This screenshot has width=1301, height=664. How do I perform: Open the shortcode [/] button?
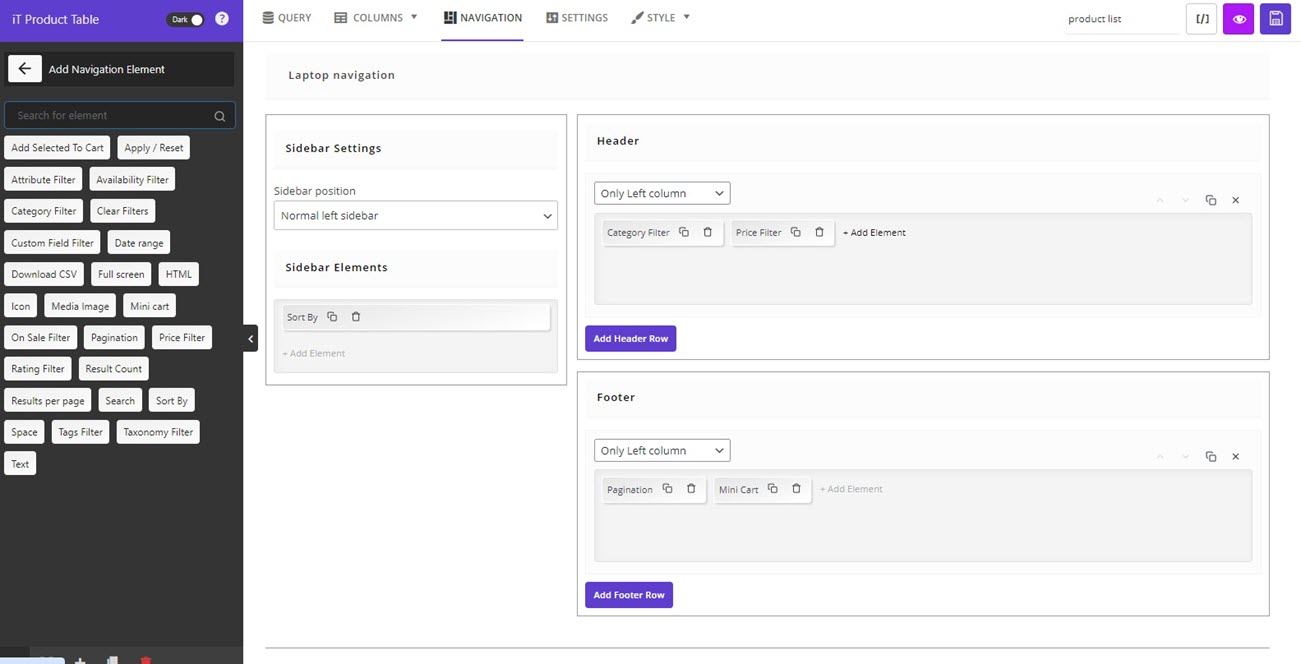(x=1201, y=19)
